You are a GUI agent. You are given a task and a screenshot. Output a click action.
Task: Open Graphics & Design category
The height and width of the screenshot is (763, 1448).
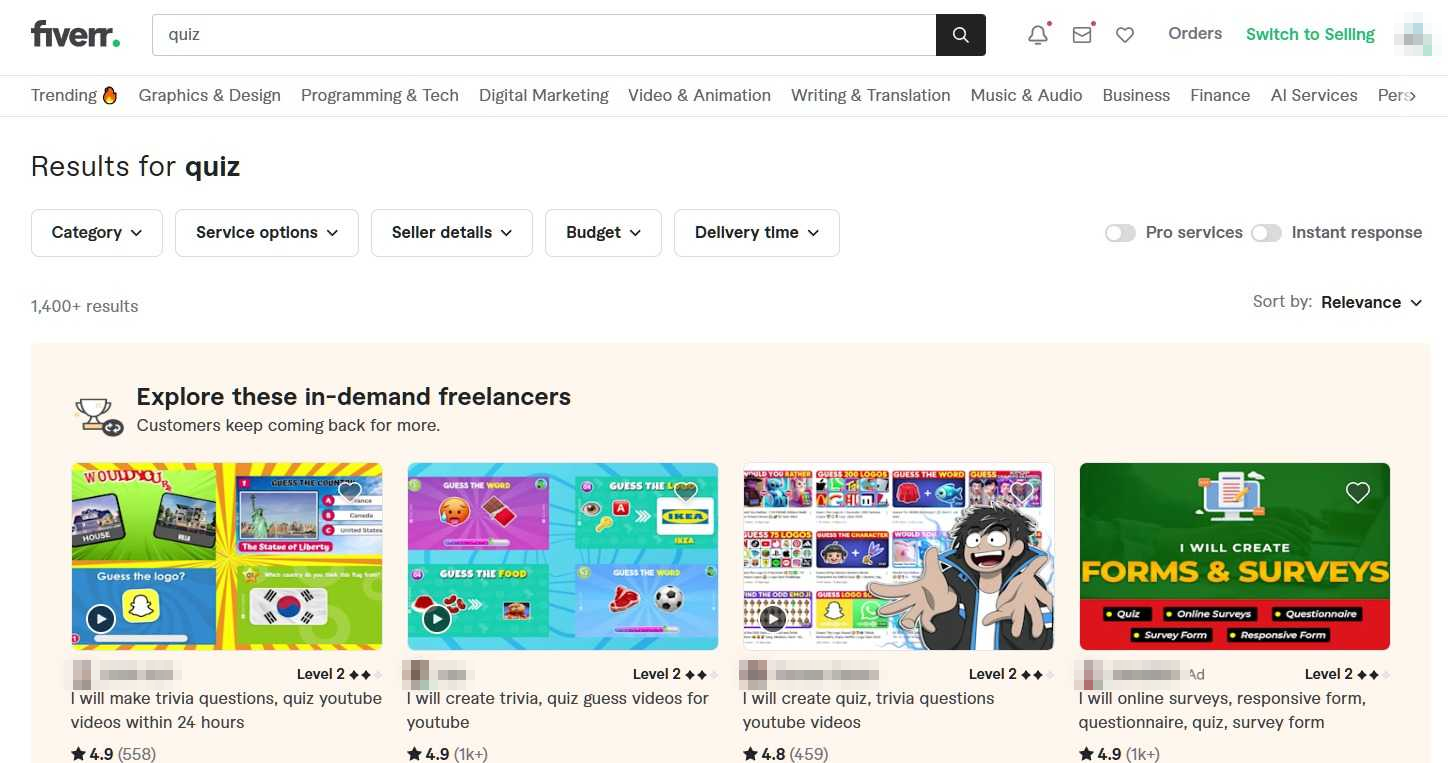pyautogui.click(x=209, y=96)
